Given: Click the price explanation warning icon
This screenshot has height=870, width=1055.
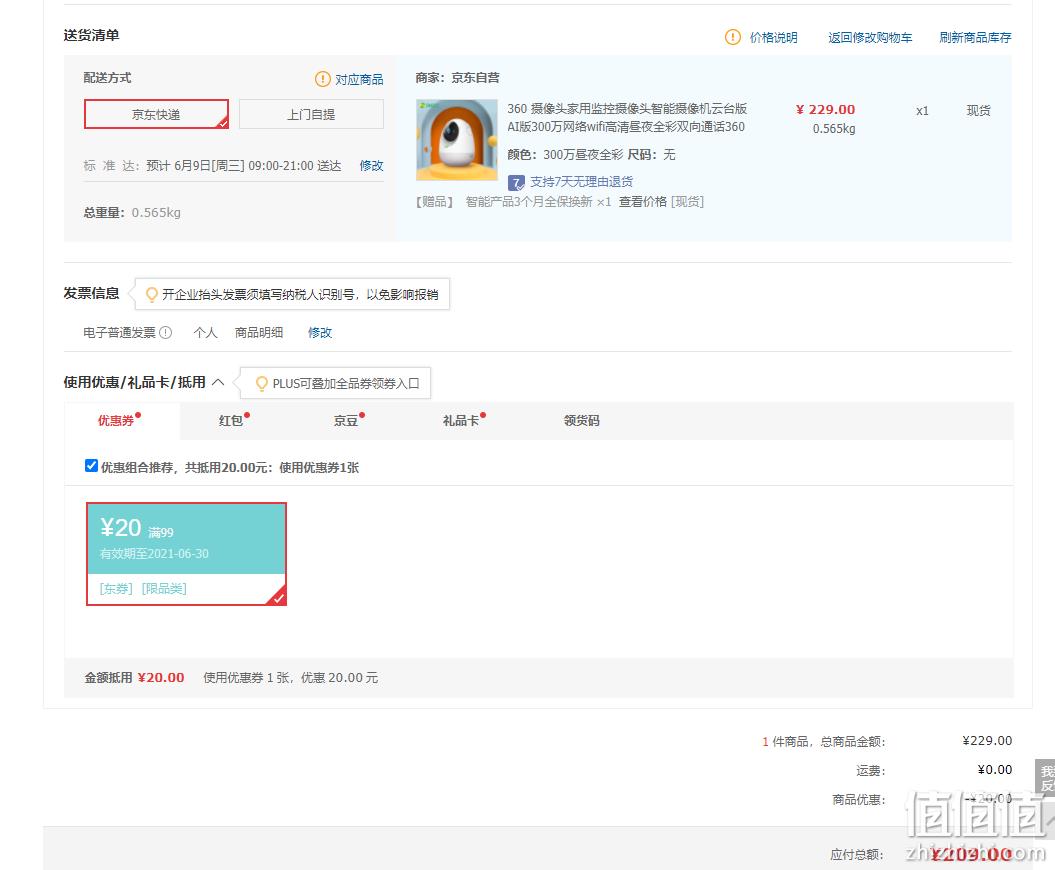Looking at the screenshot, I should (732, 37).
